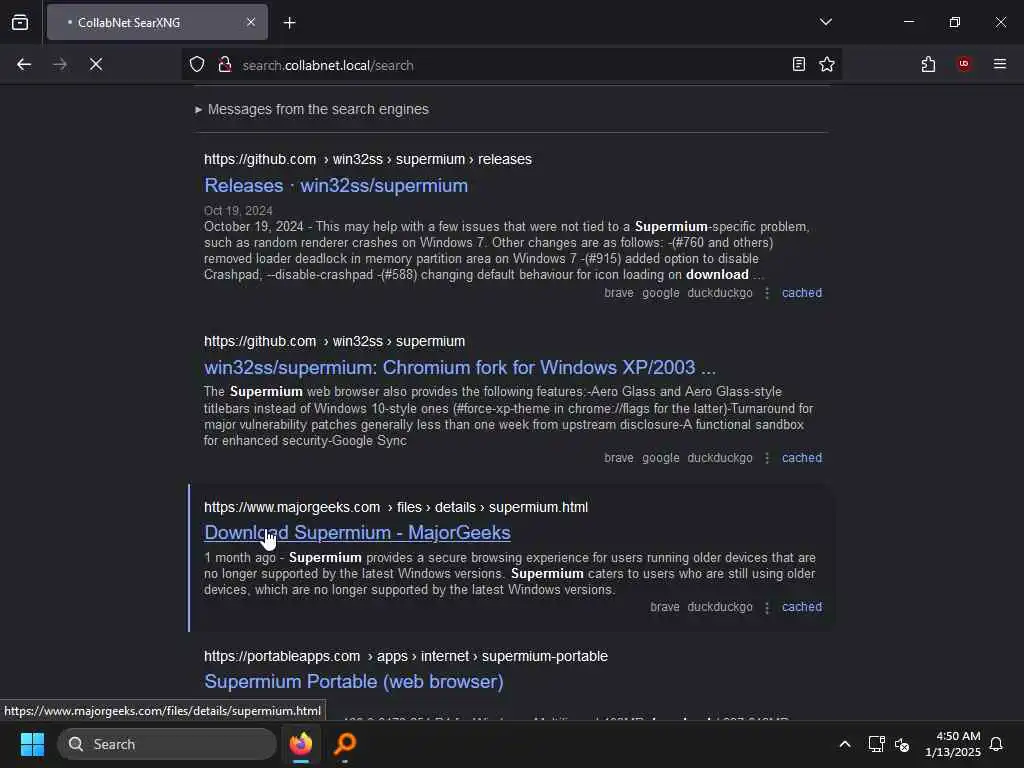
Task: Go back to the previous page
Action: point(24,65)
